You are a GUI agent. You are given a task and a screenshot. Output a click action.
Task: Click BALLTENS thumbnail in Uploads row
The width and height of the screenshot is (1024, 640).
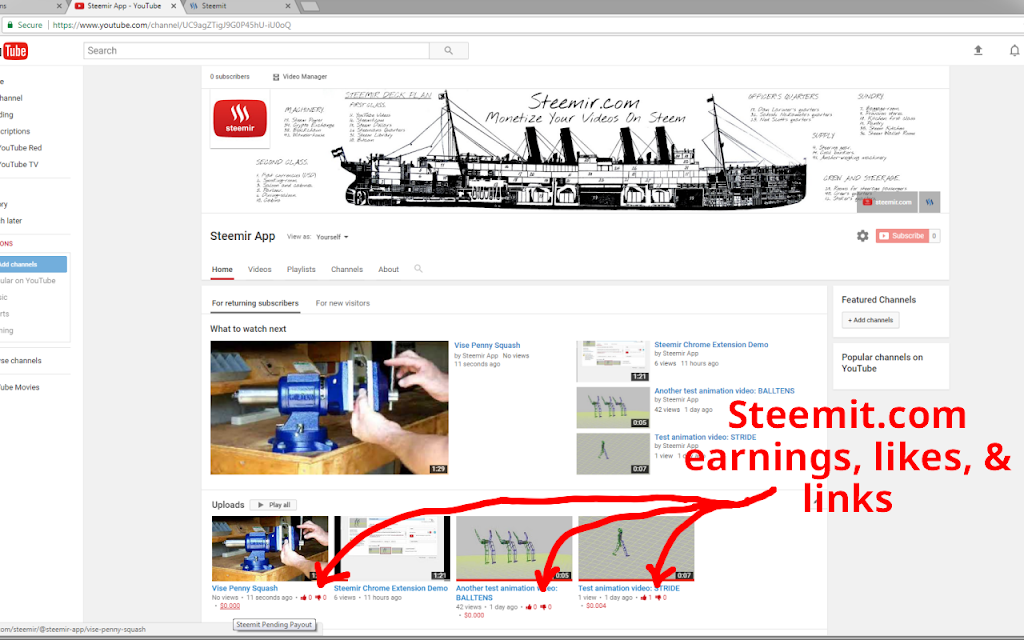point(514,548)
